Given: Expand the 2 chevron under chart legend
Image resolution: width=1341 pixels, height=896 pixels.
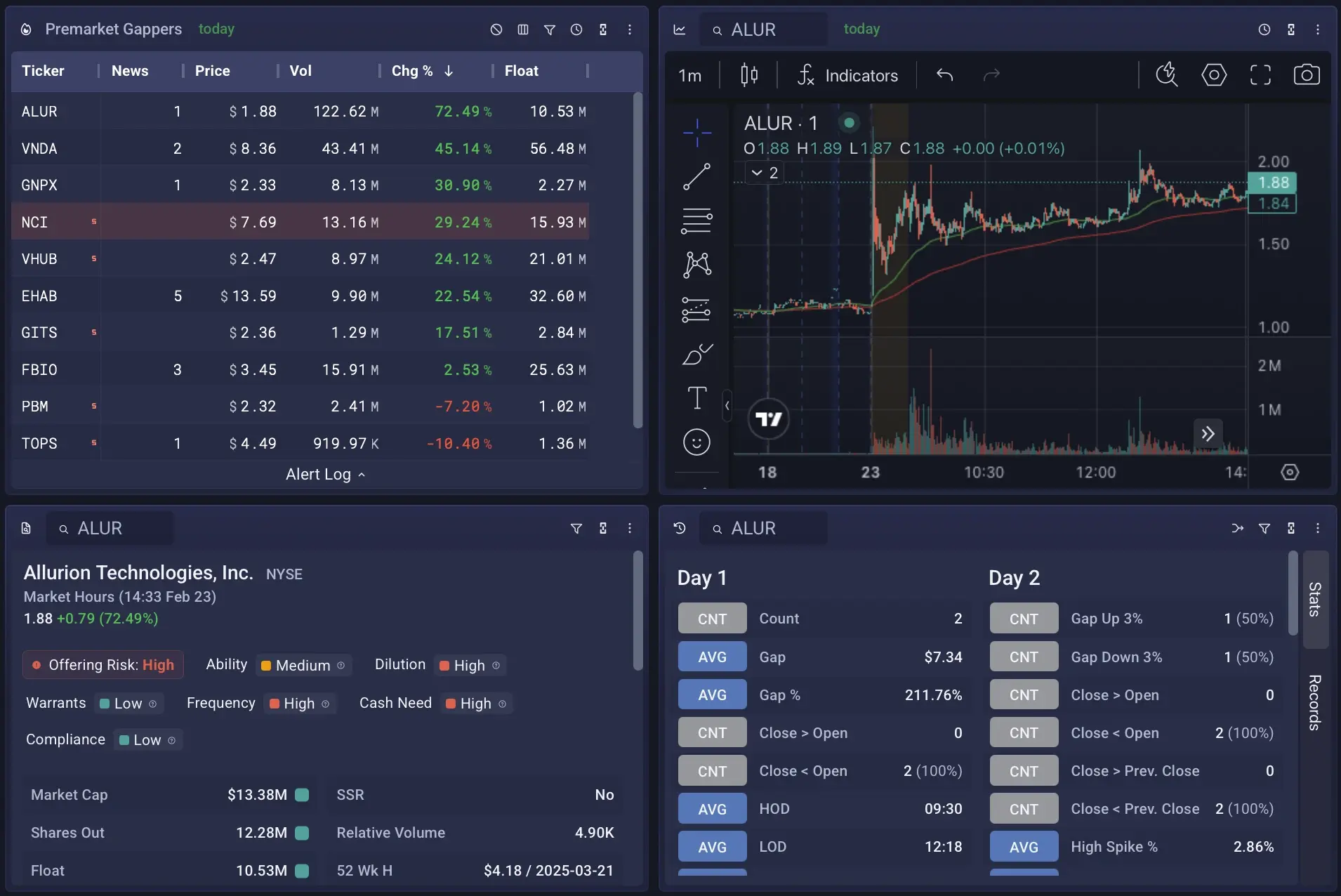Looking at the screenshot, I should pyautogui.click(x=763, y=172).
